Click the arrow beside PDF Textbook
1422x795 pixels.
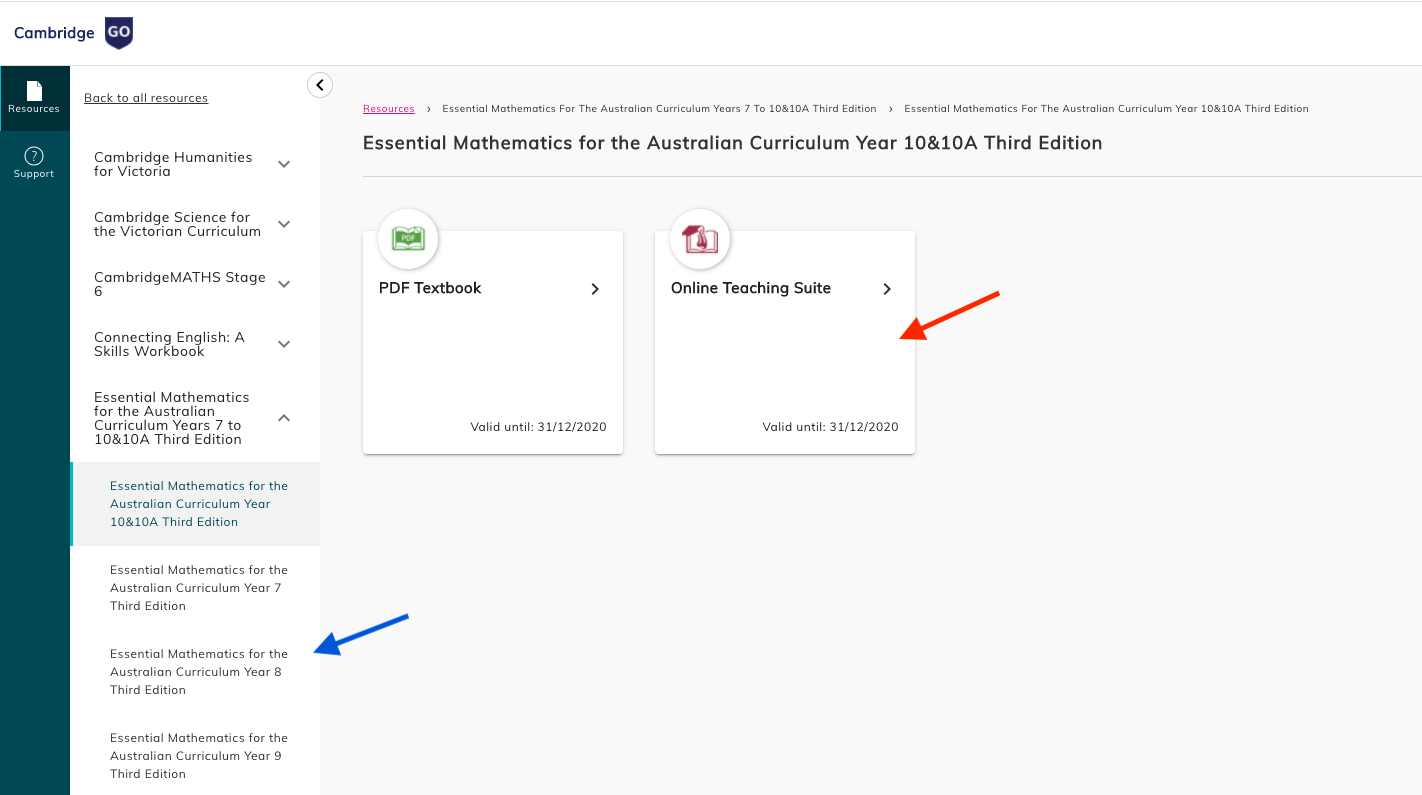[595, 289]
